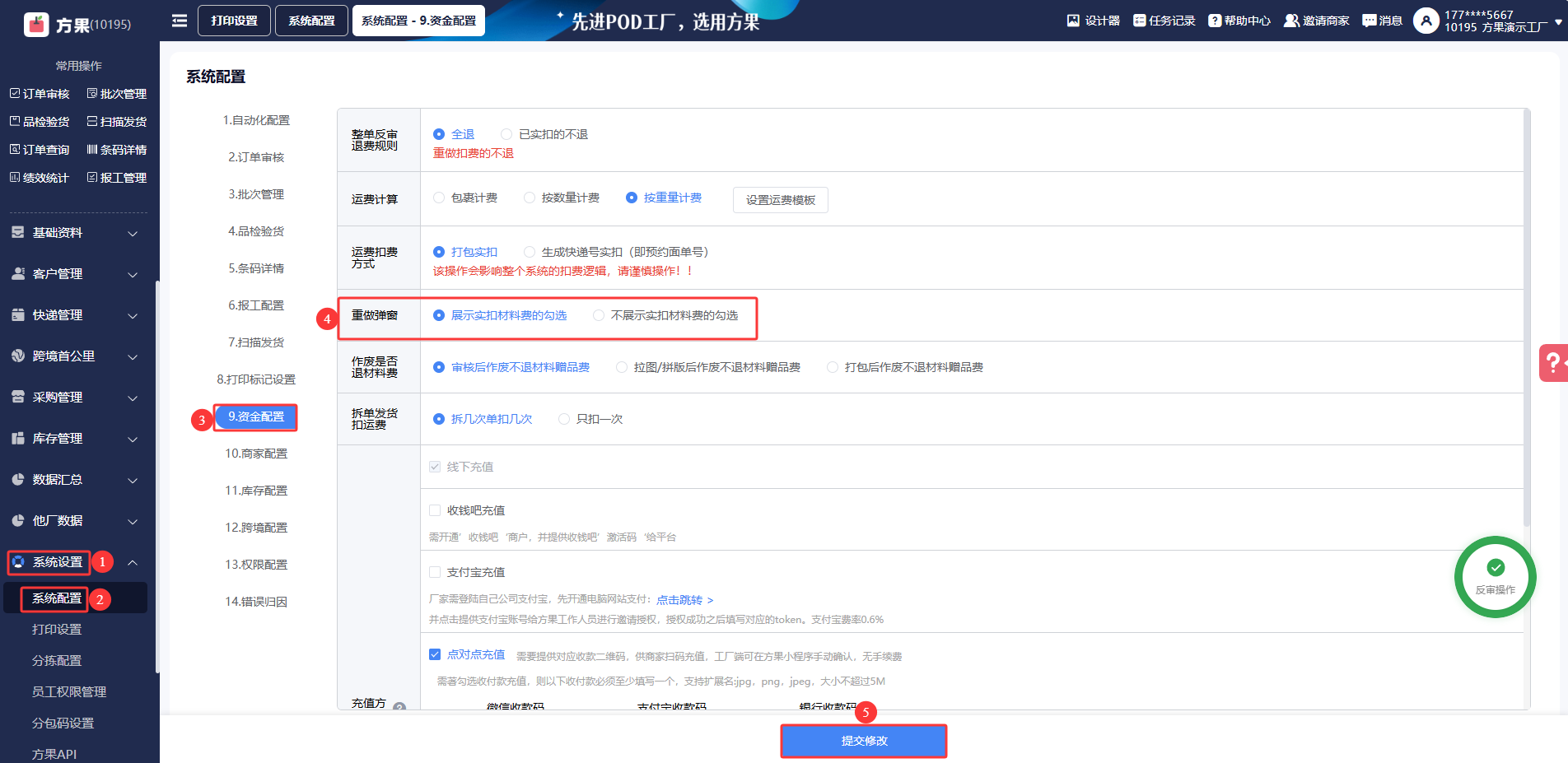Screen dimensions: 1568x763
Task: Select 只扣一次 shipping deduction radio
Action: coord(564,419)
